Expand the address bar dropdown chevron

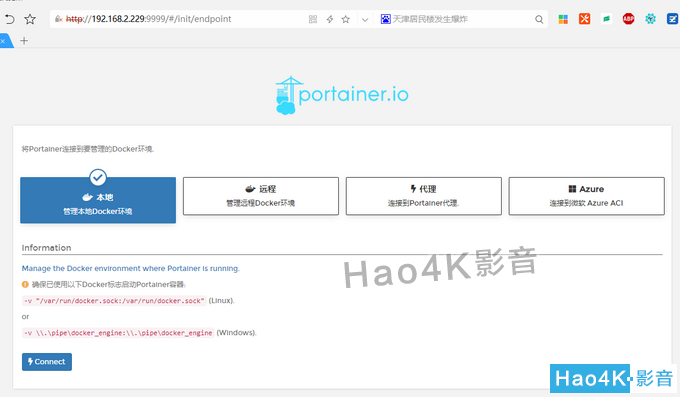tap(365, 20)
